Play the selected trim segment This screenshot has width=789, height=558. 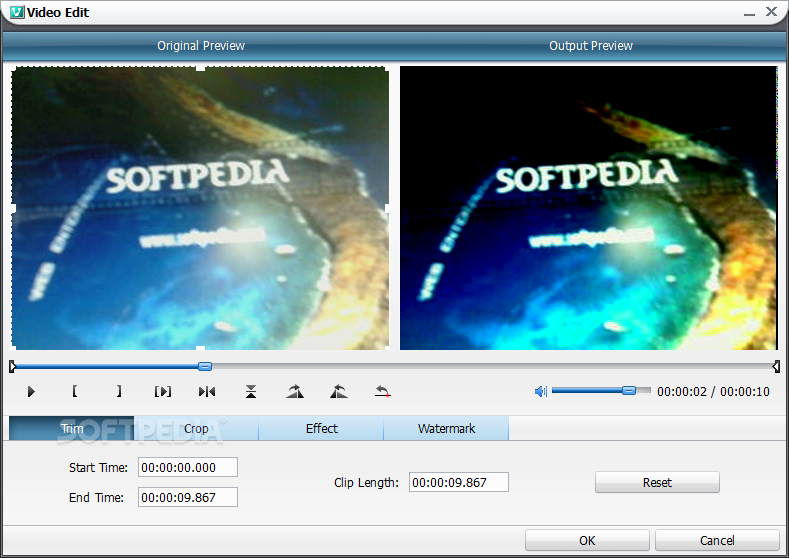pos(163,391)
